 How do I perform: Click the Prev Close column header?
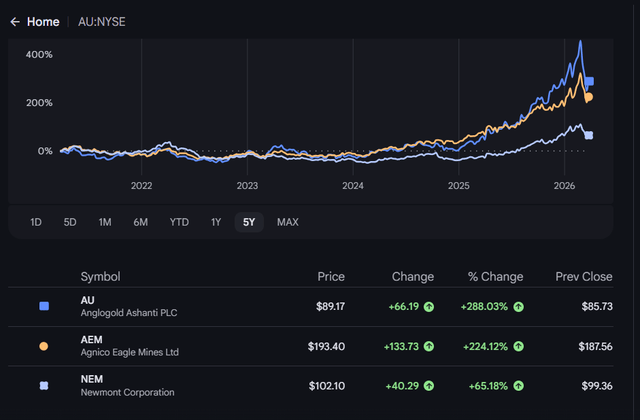click(x=584, y=277)
